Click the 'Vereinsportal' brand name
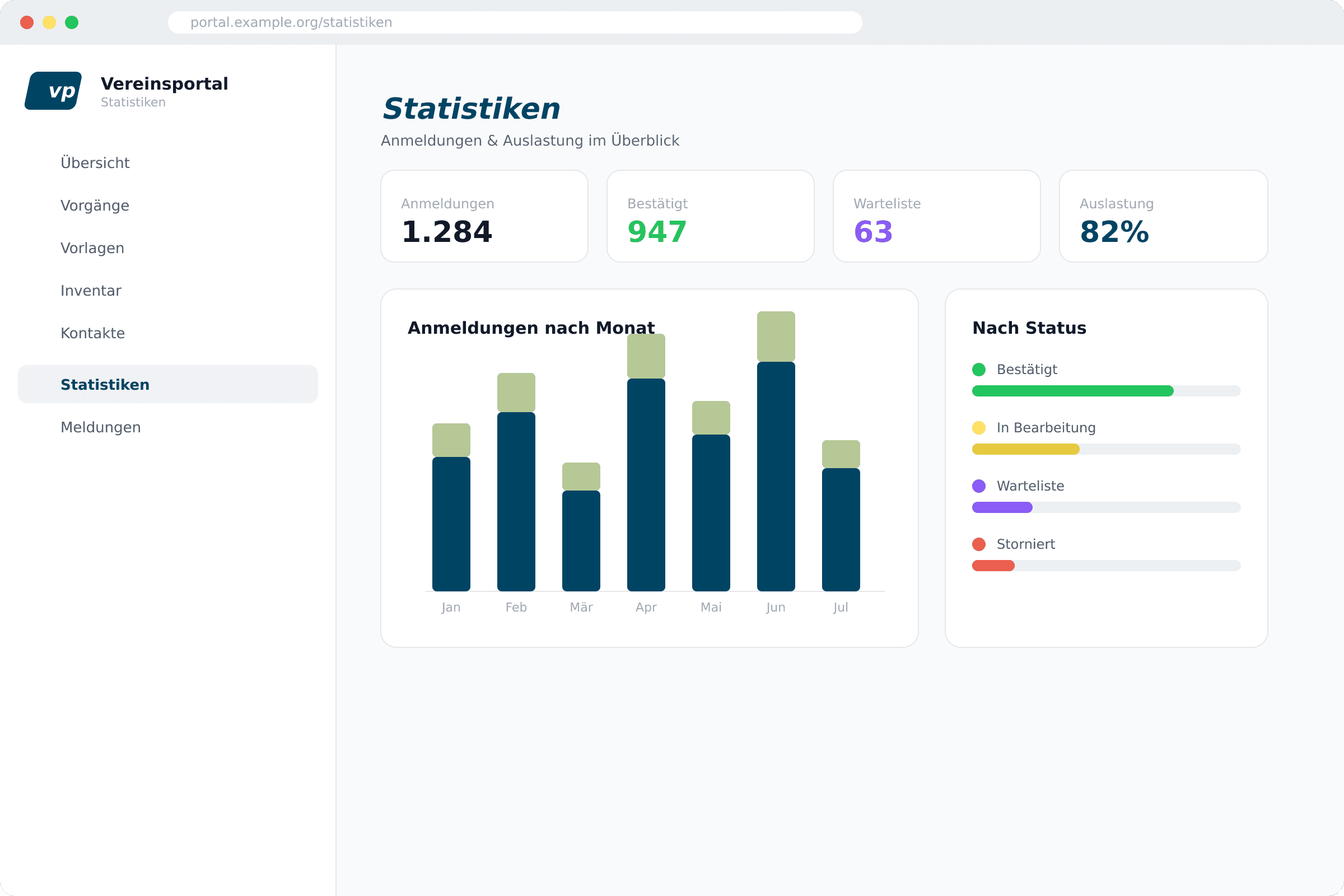Image resolution: width=1344 pixels, height=896 pixels. (165, 84)
